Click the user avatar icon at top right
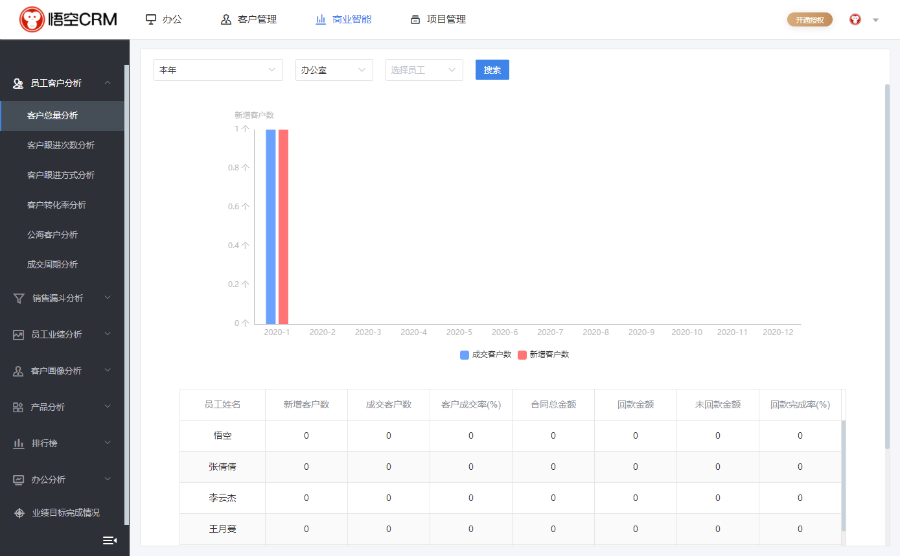Image resolution: width=900 pixels, height=556 pixels. tap(855, 19)
